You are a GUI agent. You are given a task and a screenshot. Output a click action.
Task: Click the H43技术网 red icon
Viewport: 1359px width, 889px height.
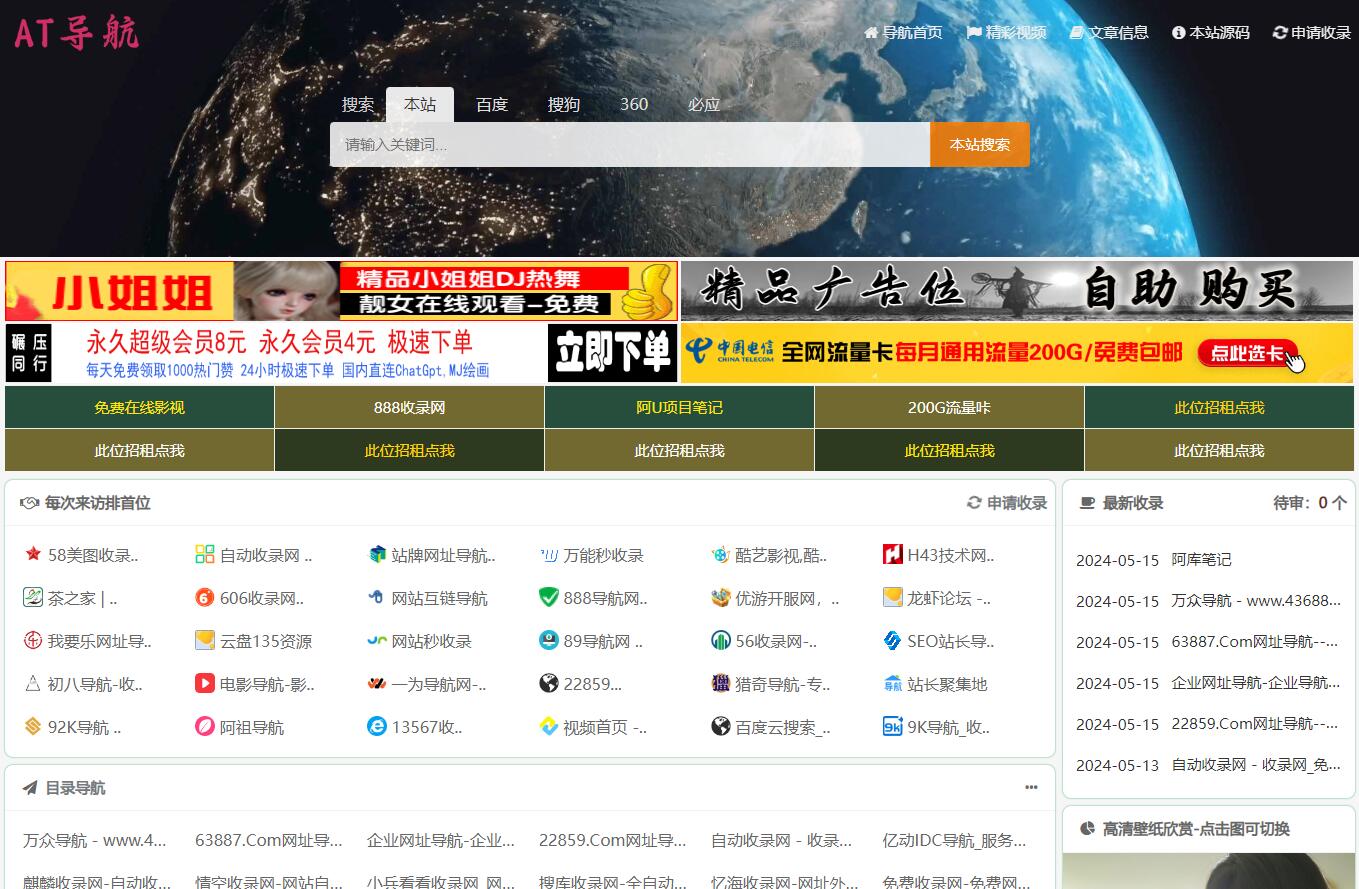pyautogui.click(x=892, y=554)
